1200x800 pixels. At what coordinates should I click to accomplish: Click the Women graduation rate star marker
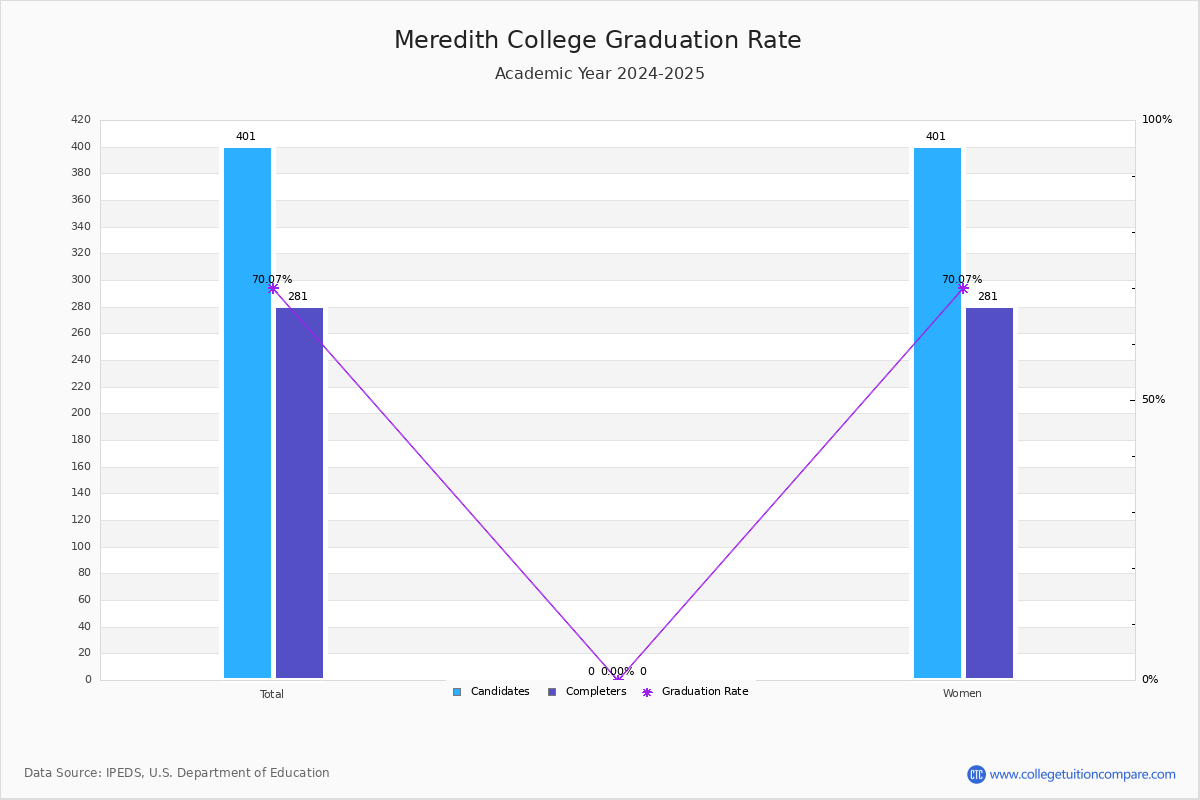point(963,288)
